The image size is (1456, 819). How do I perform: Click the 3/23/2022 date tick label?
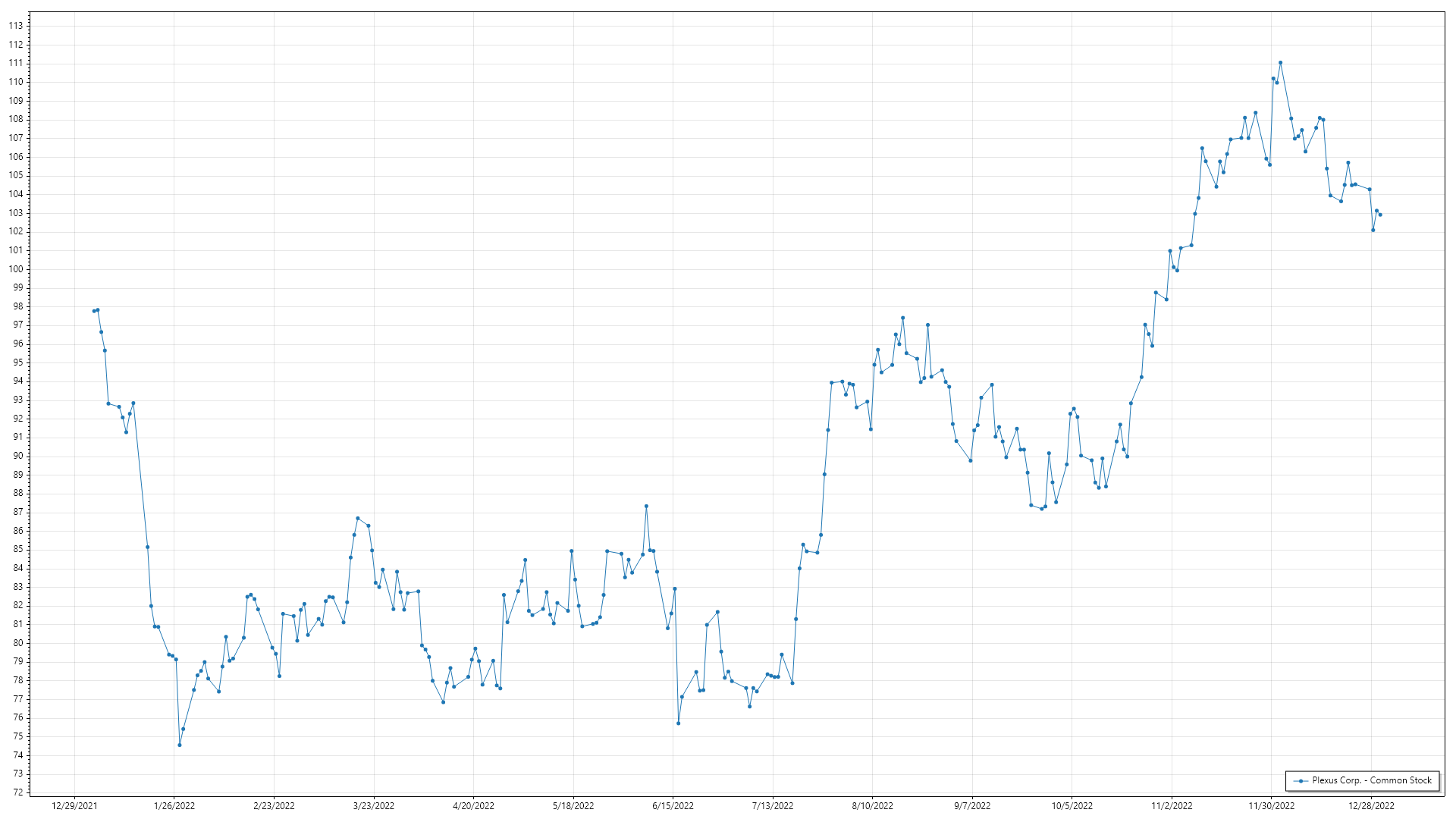[374, 806]
